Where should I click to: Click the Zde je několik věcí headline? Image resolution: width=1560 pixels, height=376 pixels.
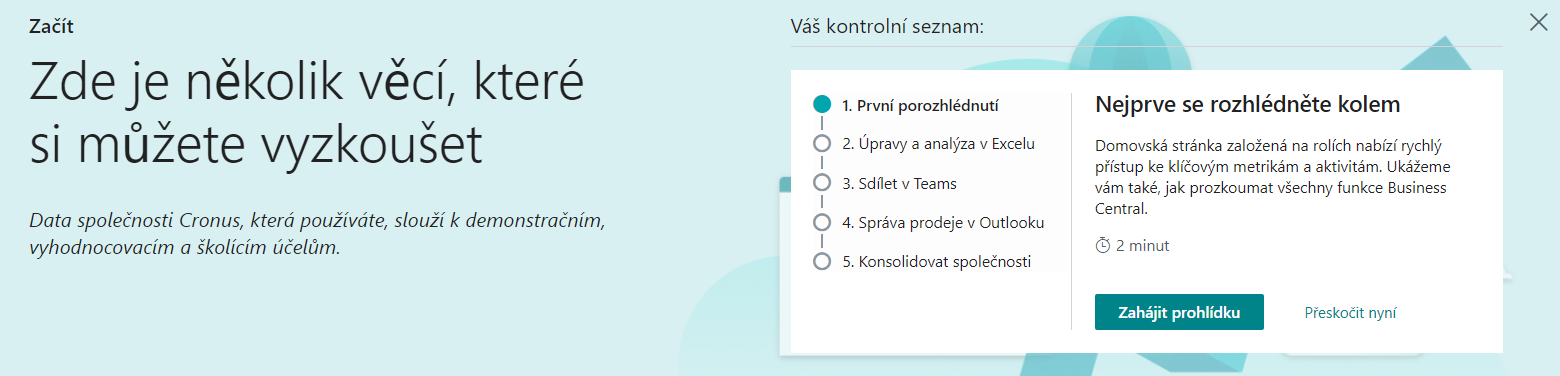[x=306, y=115]
